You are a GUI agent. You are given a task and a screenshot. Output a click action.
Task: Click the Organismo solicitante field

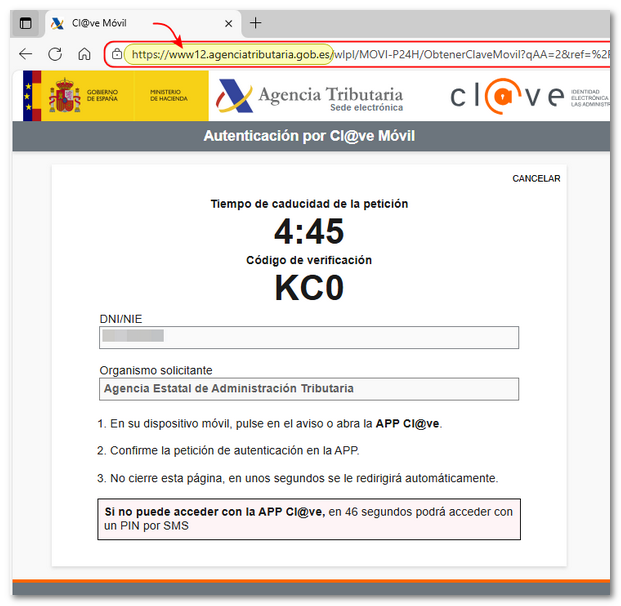[309, 389]
